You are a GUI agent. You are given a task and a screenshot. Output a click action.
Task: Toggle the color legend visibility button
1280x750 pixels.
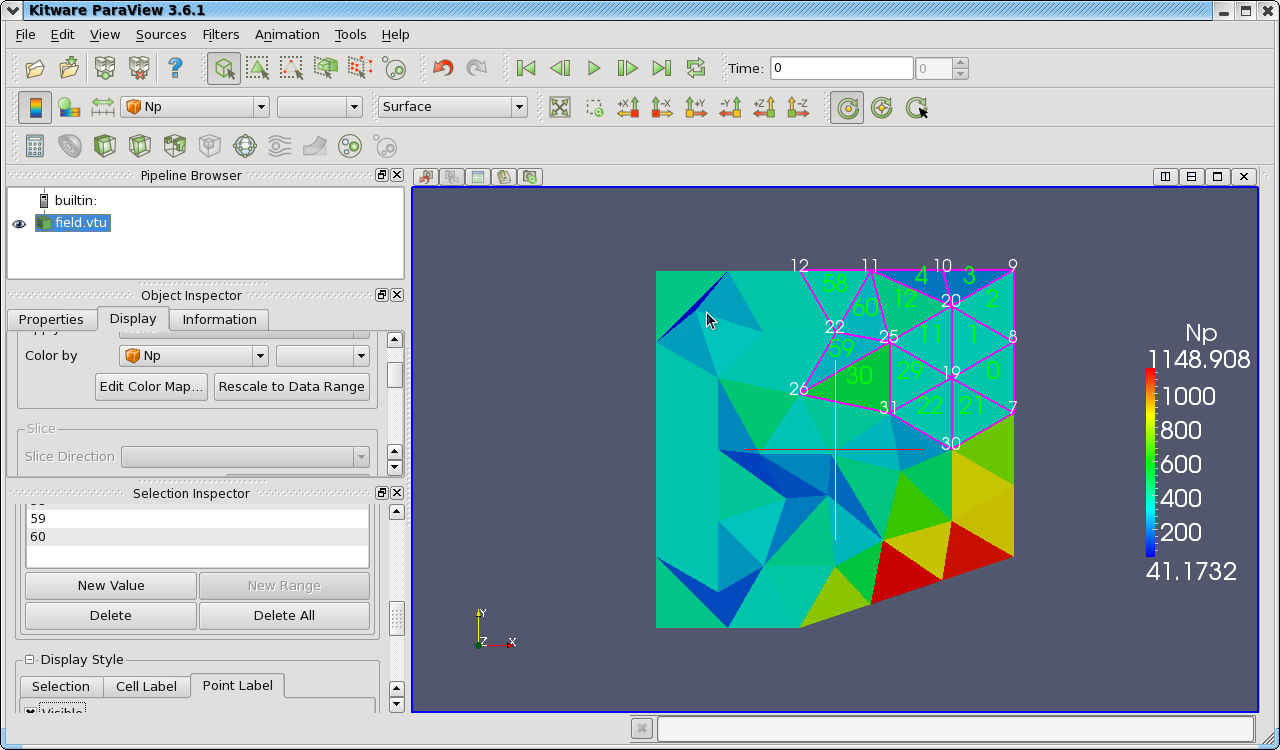[x=35, y=107]
